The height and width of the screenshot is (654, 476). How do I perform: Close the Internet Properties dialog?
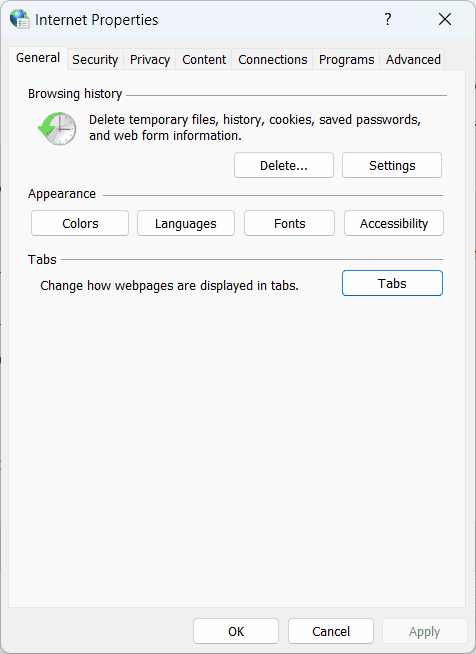point(445,19)
